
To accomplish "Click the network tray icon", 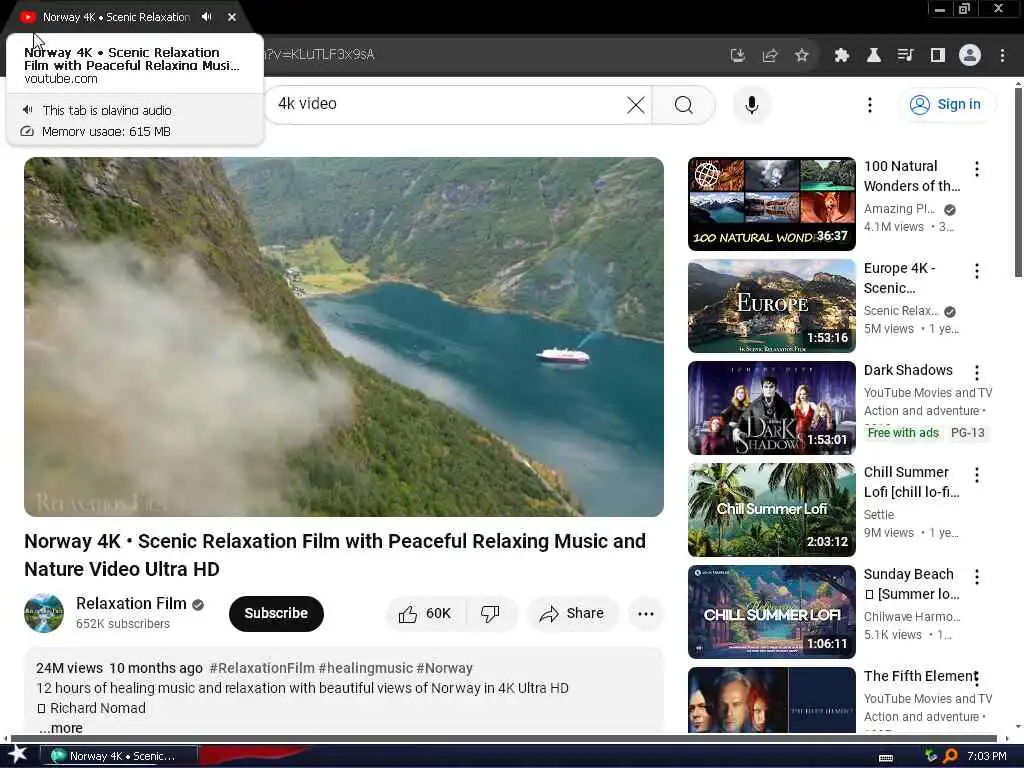I will point(931,756).
